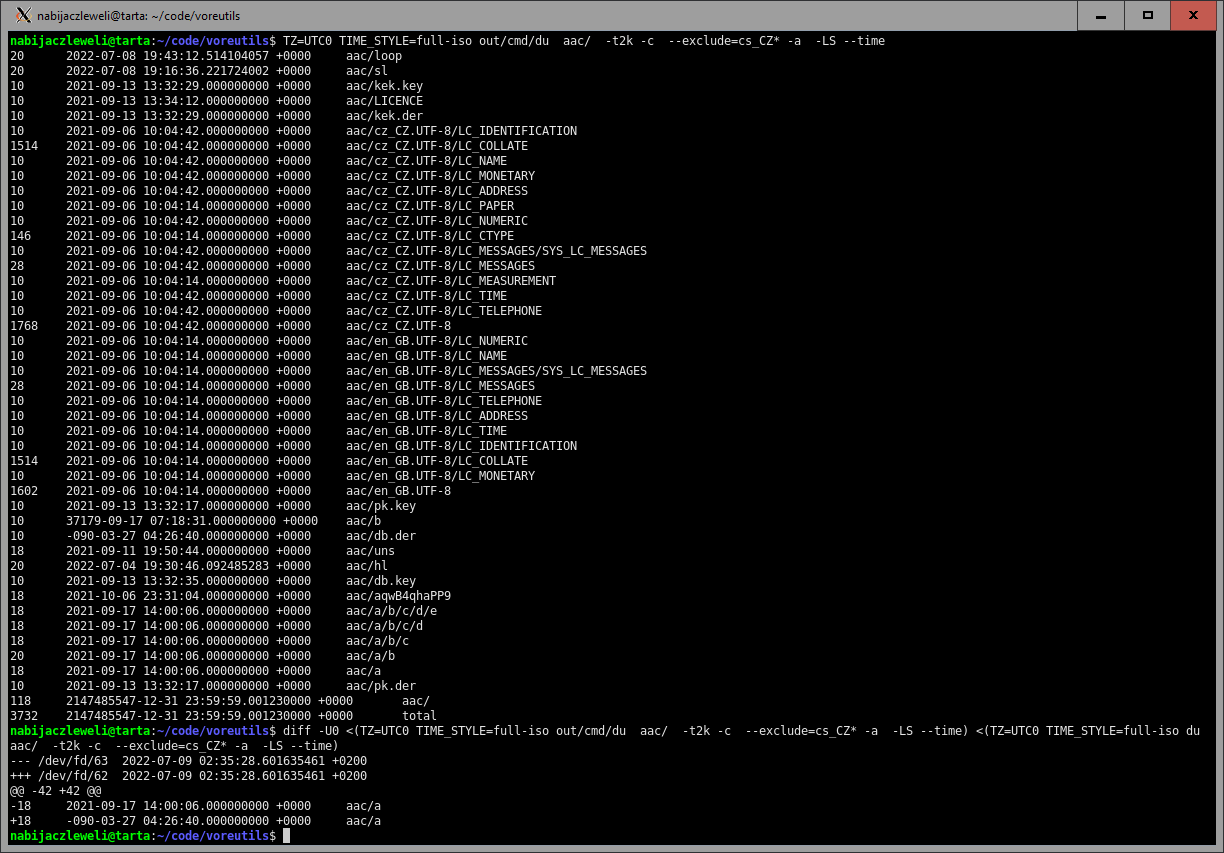Maximize the terminal window
1224x853 pixels.
click(1148, 15)
